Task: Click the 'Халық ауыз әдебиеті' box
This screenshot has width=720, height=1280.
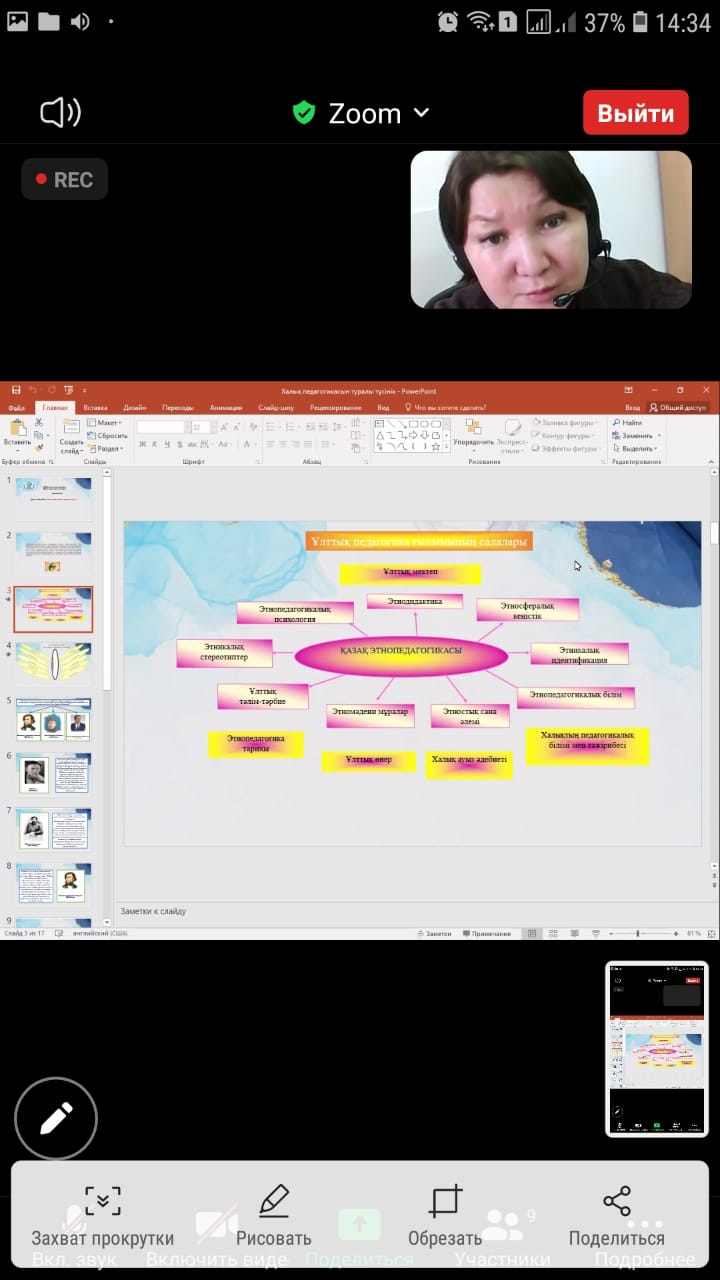Action: click(x=469, y=765)
